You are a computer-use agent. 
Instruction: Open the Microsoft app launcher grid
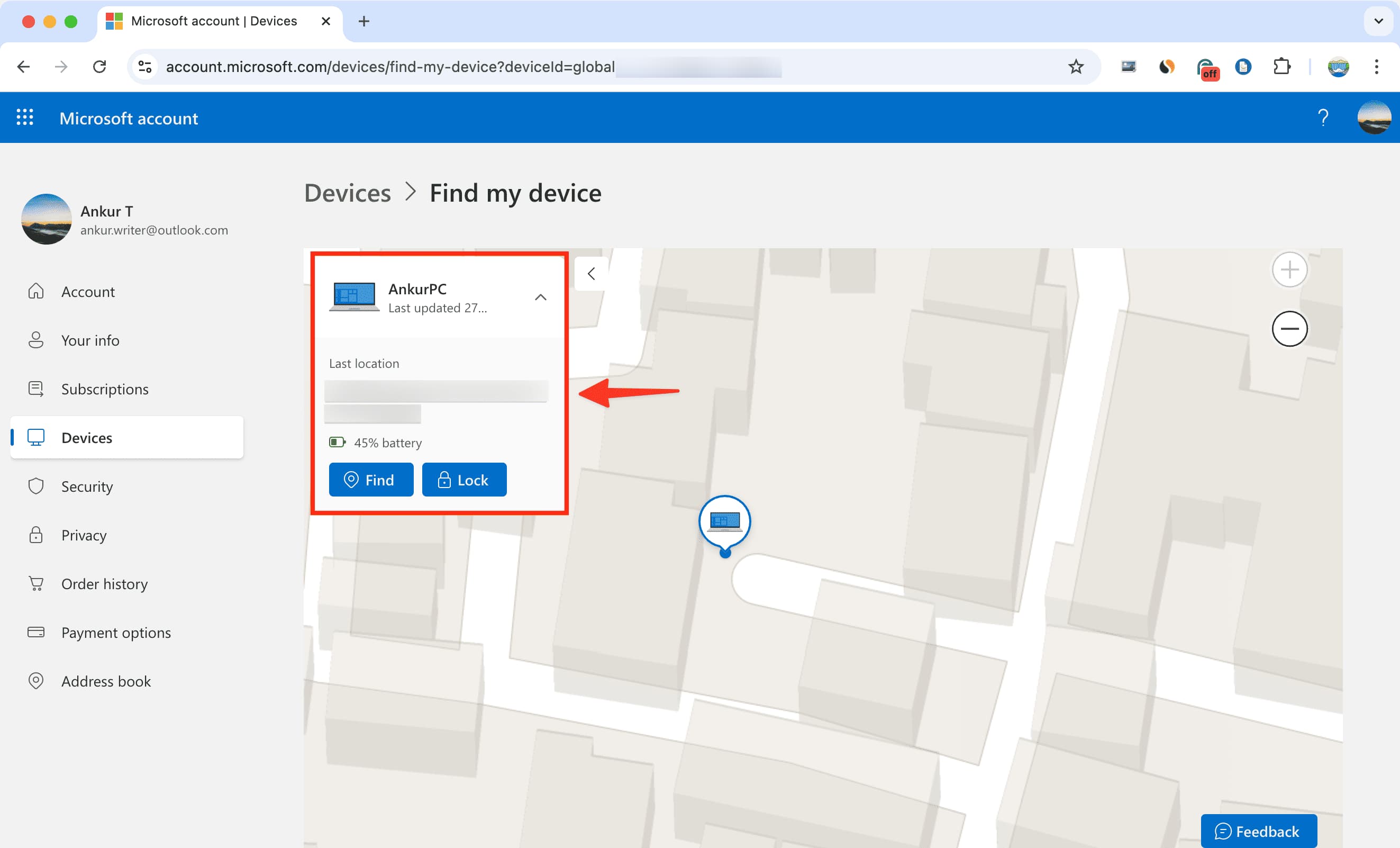pos(24,117)
